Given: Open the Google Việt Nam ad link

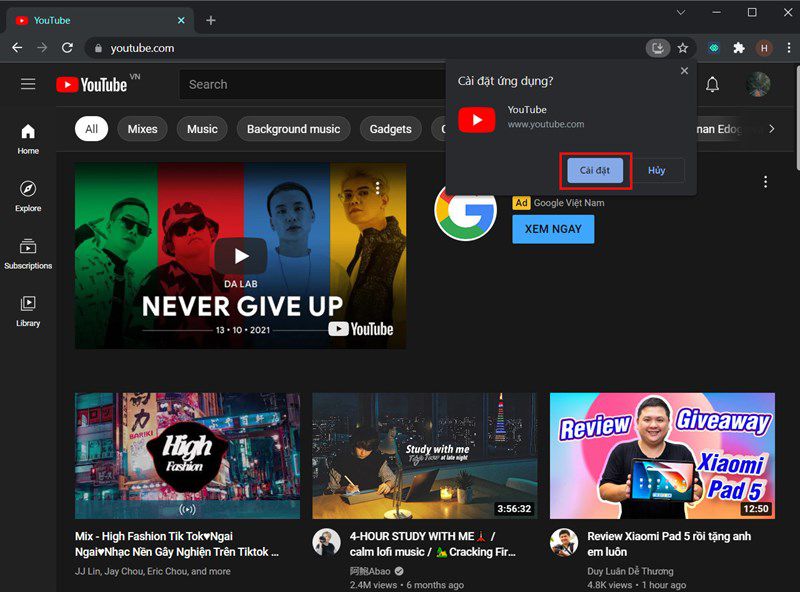Looking at the screenshot, I should (569, 203).
